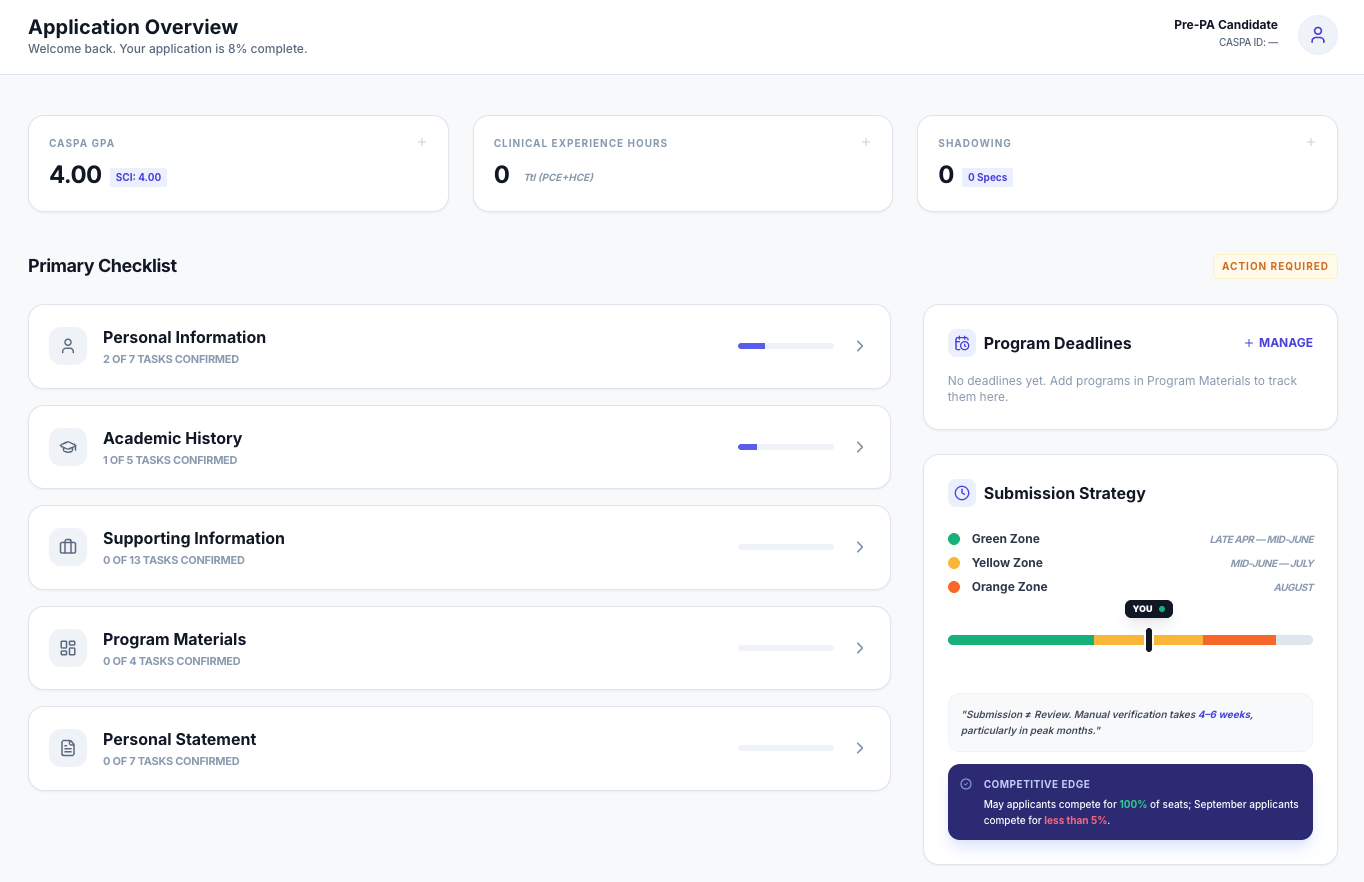
Task: Click the Personal Information progress bar
Action: point(786,346)
